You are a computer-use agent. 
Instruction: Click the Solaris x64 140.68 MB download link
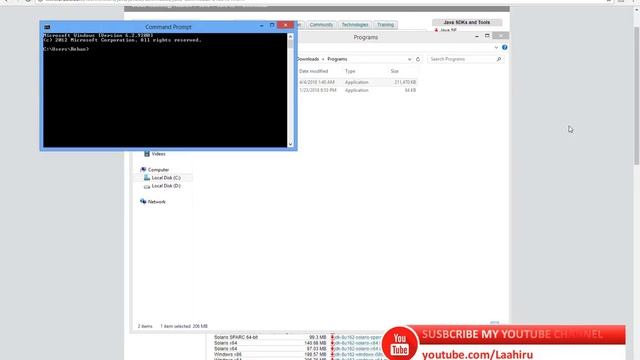tap(357, 343)
